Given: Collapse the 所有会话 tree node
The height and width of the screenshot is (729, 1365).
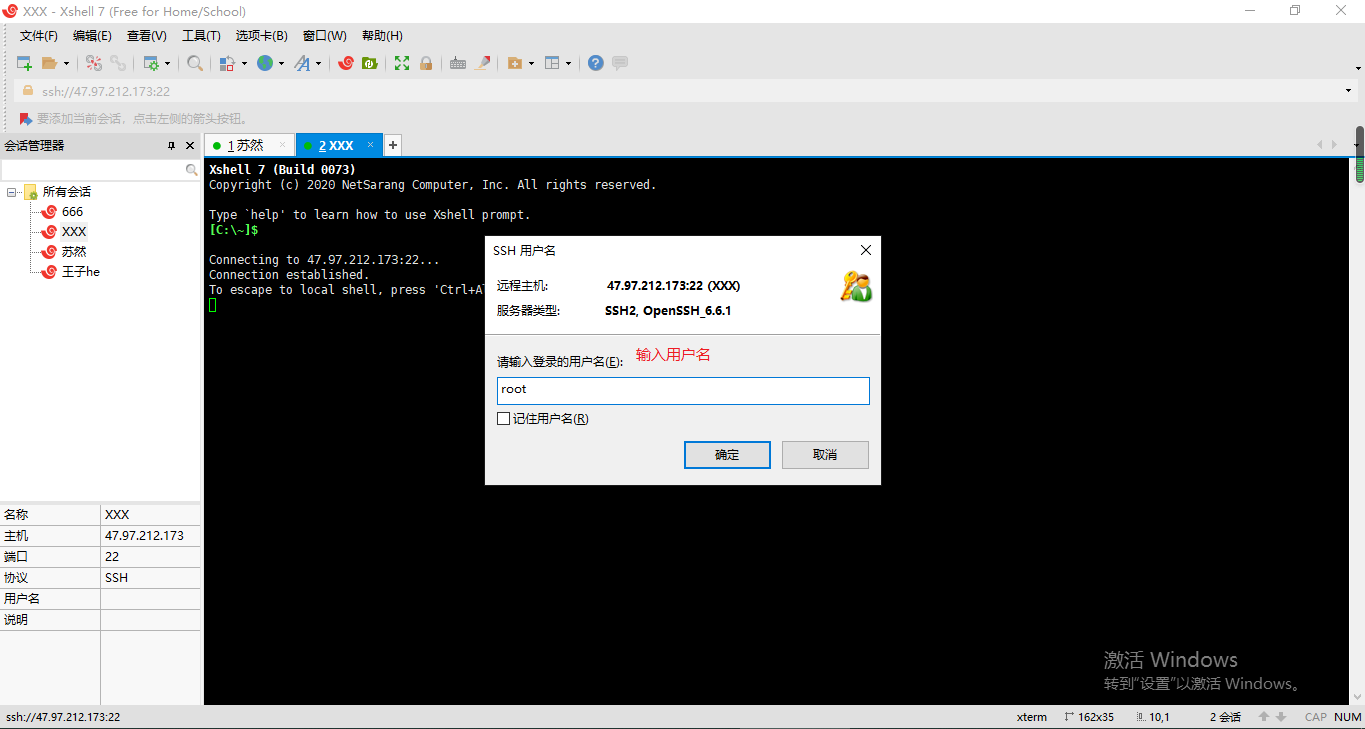Looking at the screenshot, I should coord(11,192).
